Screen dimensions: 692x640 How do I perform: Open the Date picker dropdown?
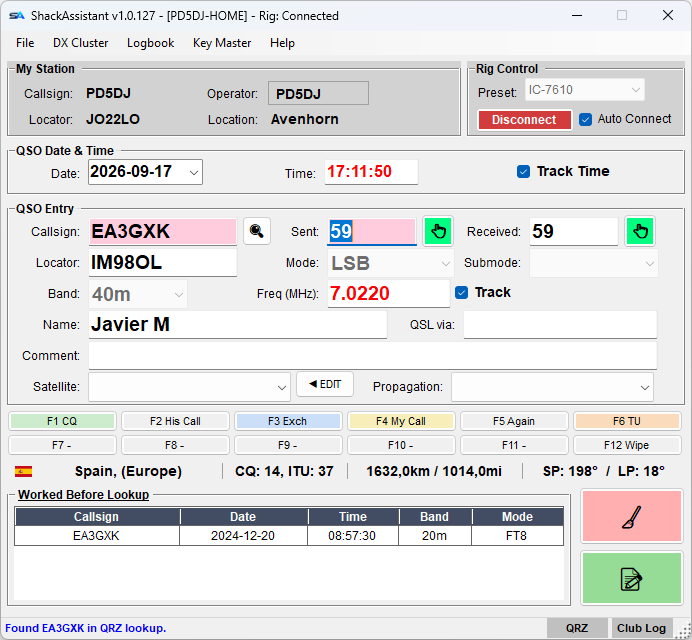pyautogui.click(x=194, y=172)
